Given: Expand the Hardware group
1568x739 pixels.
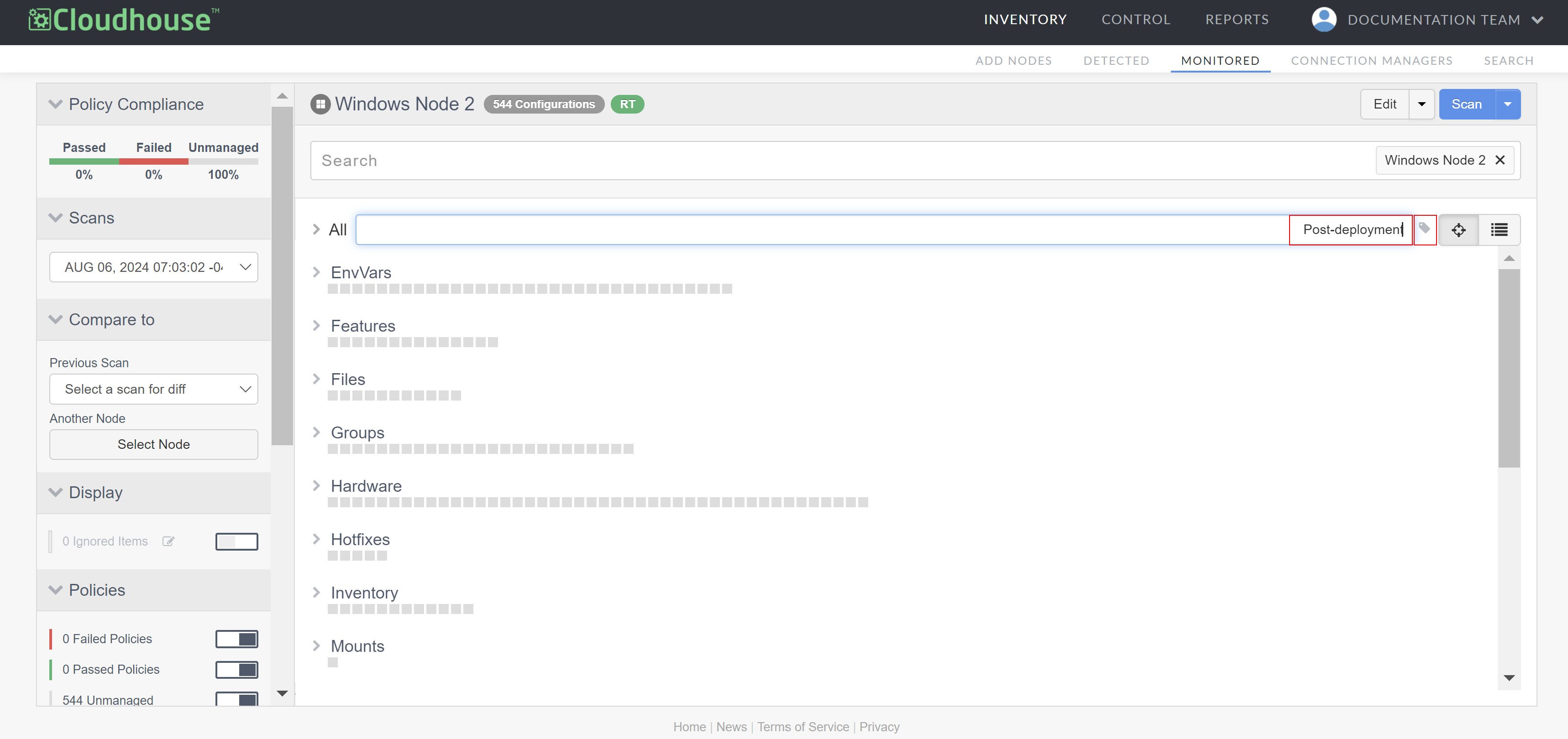Looking at the screenshot, I should (x=316, y=485).
